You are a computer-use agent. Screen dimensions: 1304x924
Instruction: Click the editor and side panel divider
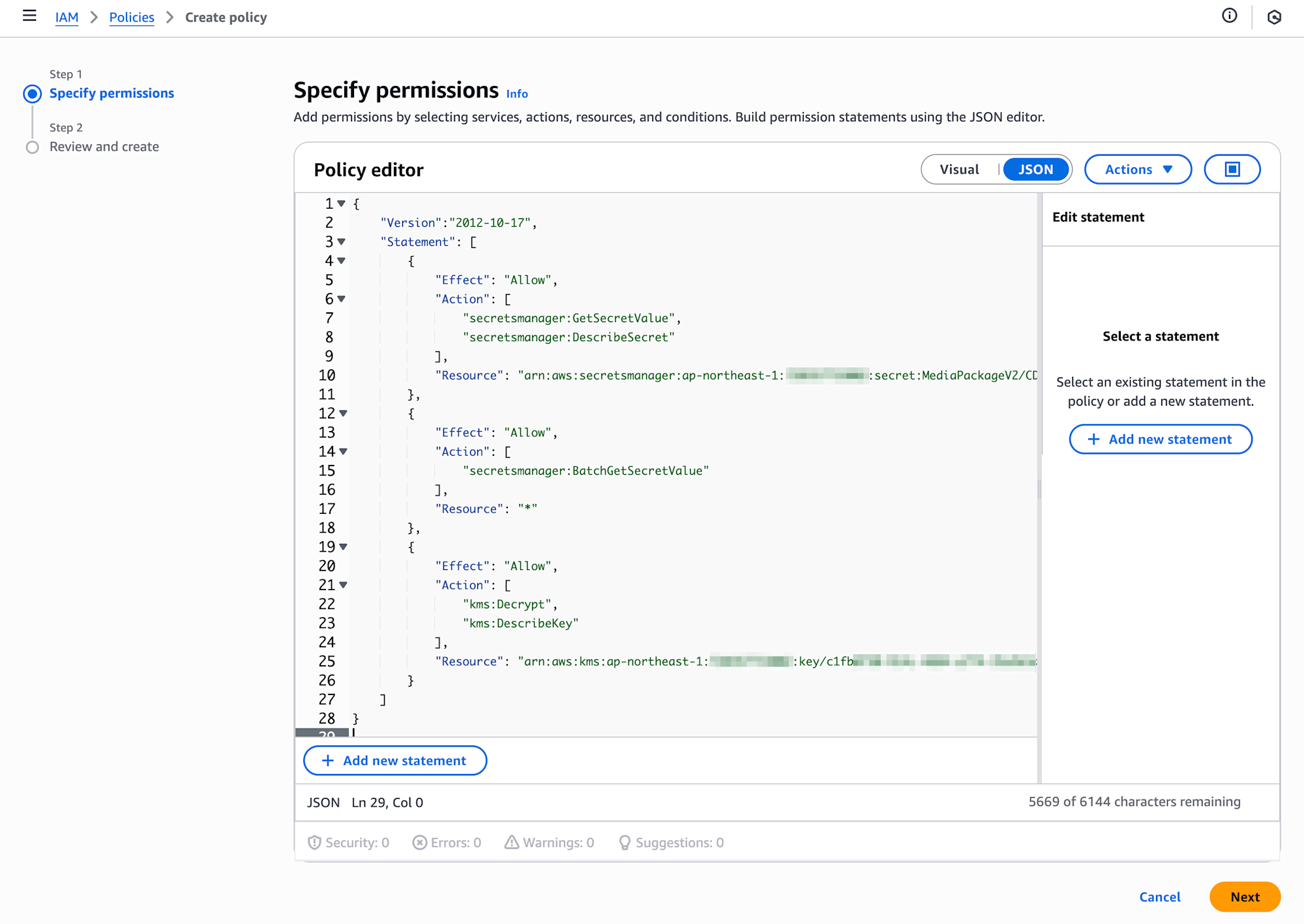click(1039, 488)
